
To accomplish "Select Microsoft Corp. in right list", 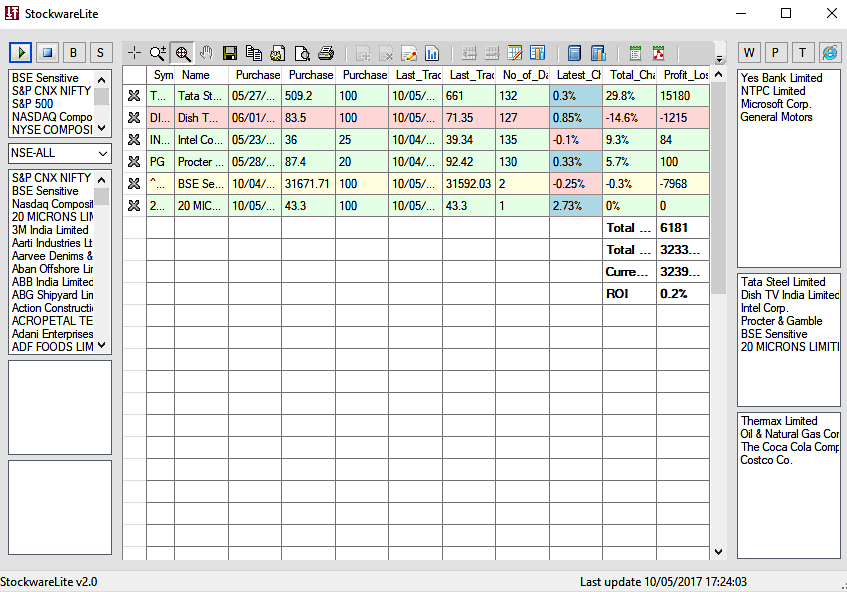I will (x=776, y=104).
